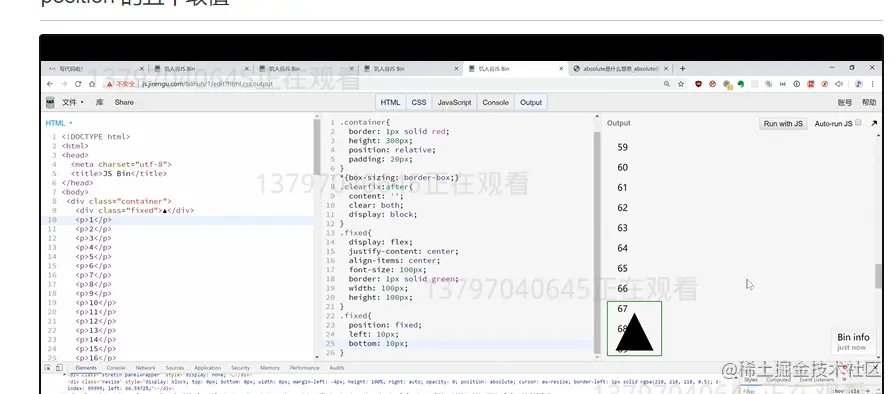Viewport: 896px width, 394px height.
Task: Click the title JS Bin HTML line
Action: 119,174
